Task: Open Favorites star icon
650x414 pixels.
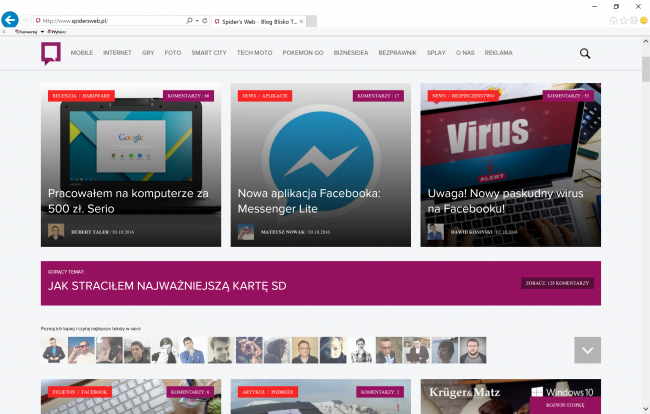Action: click(x=624, y=20)
